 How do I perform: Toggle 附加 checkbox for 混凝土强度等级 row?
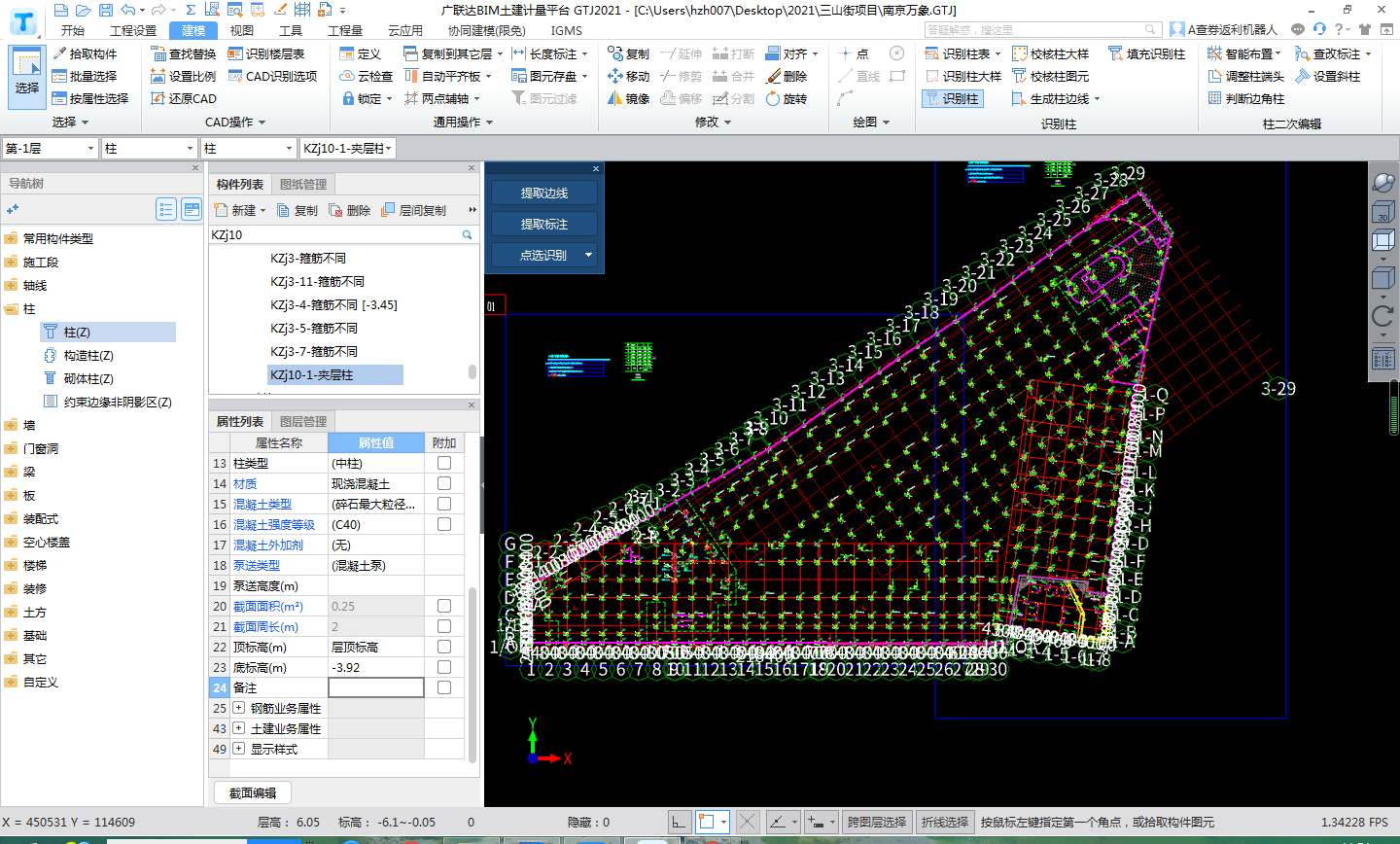click(444, 524)
